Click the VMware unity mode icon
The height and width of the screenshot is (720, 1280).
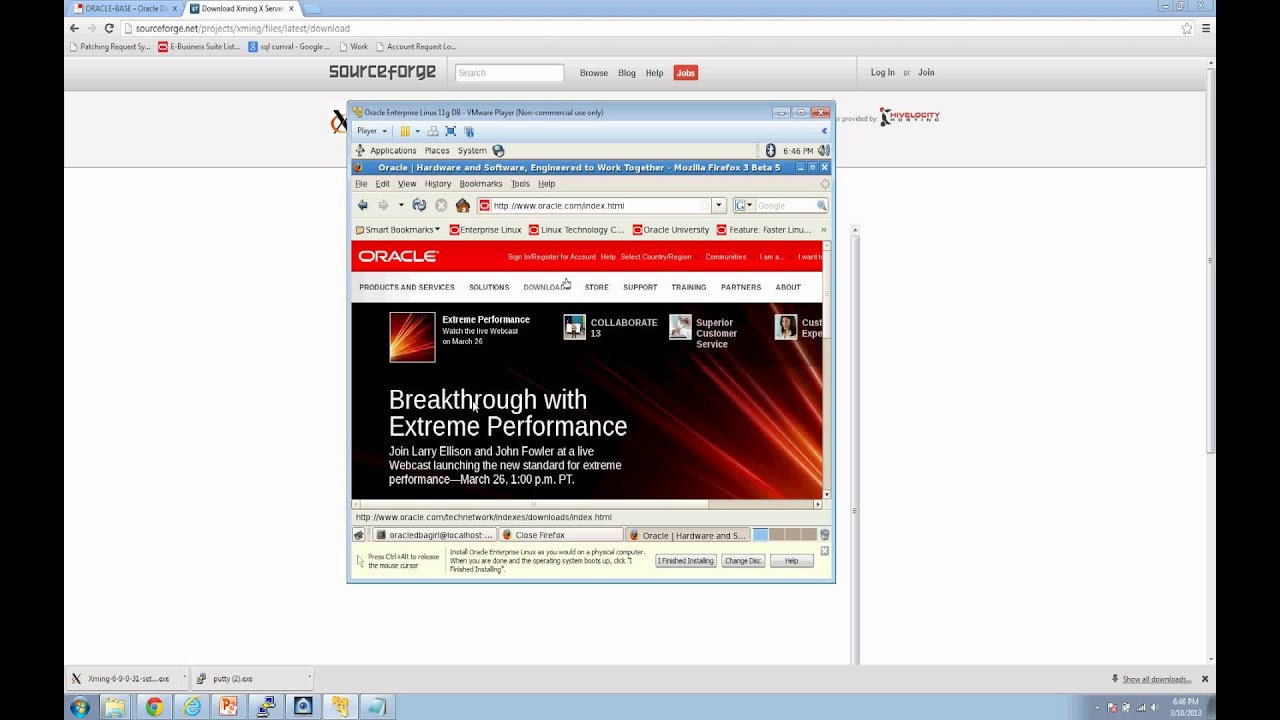coord(469,131)
